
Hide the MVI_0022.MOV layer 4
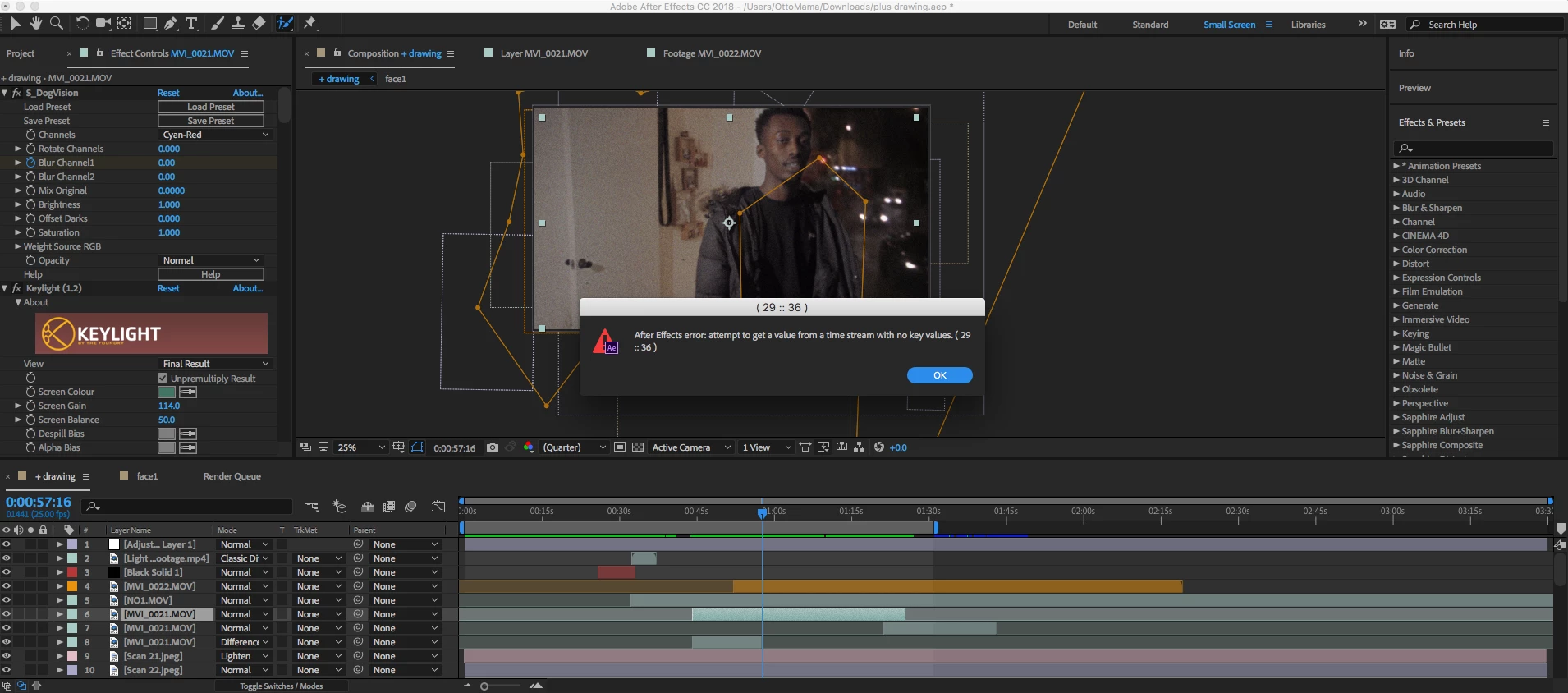7,586
